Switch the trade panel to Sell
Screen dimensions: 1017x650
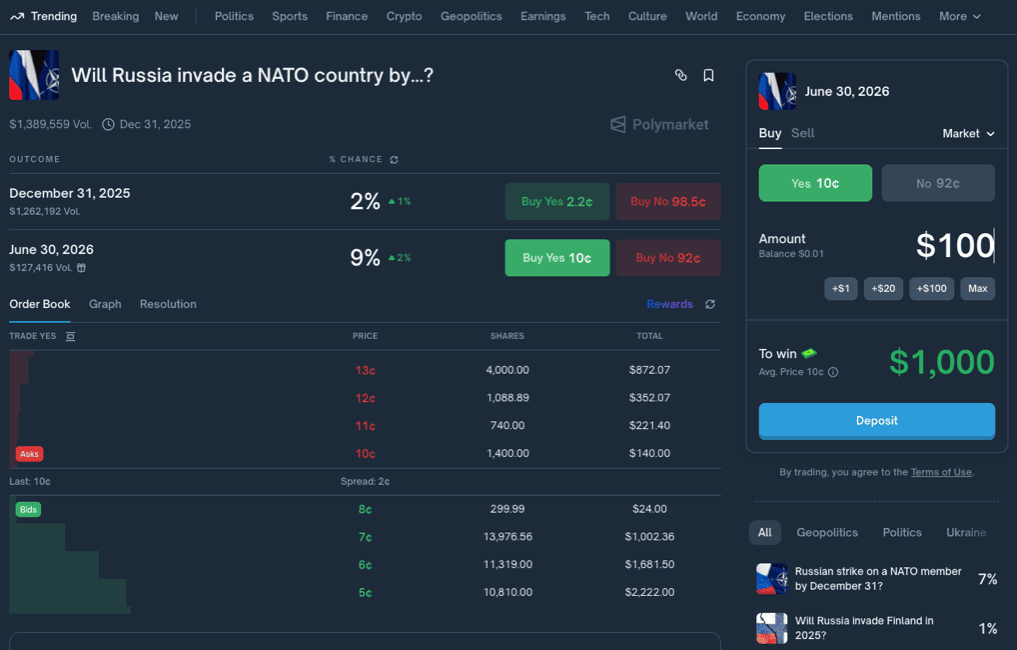tap(802, 133)
